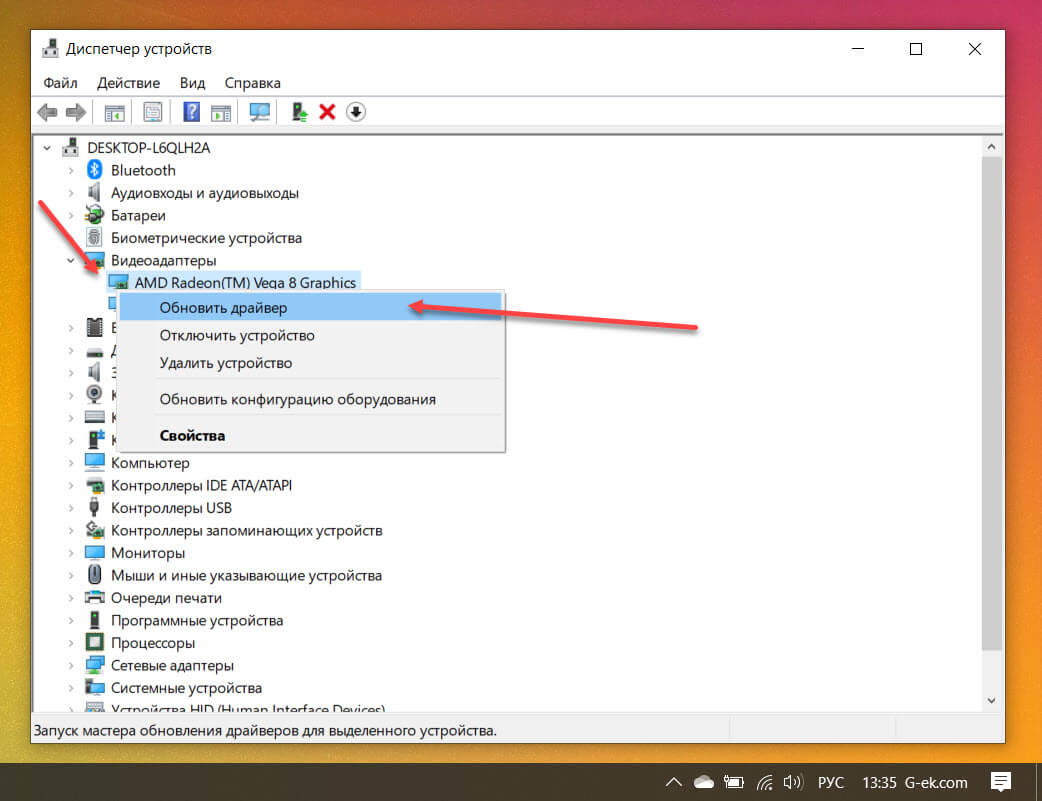Viewport: 1042px width, 801px height.
Task: Select the Процессоры tree item
Action: tap(152, 643)
